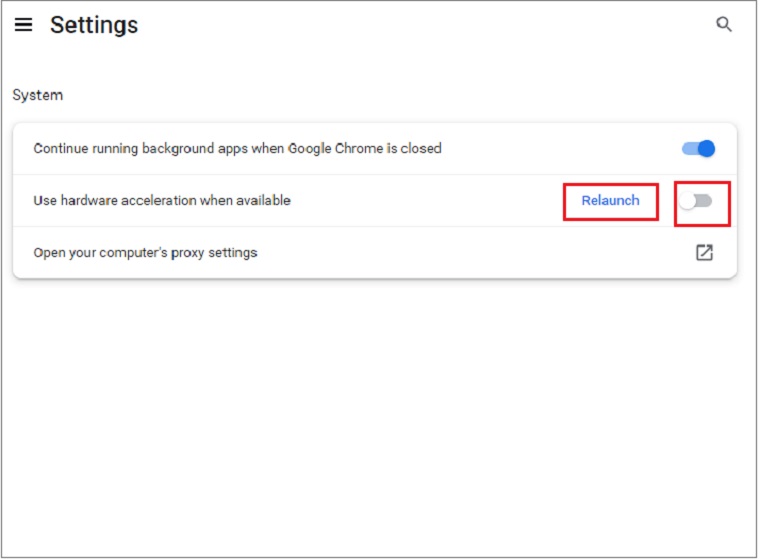Click the white knob of the hardware acceleration switch
The image size is (760, 559).
[688, 201]
